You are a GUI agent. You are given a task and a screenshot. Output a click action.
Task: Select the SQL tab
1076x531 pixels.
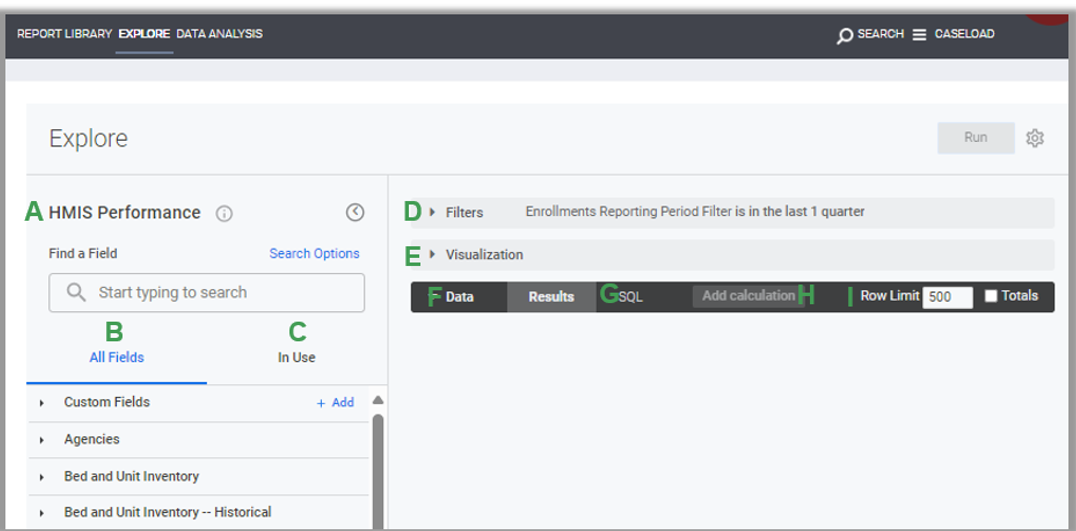631,297
